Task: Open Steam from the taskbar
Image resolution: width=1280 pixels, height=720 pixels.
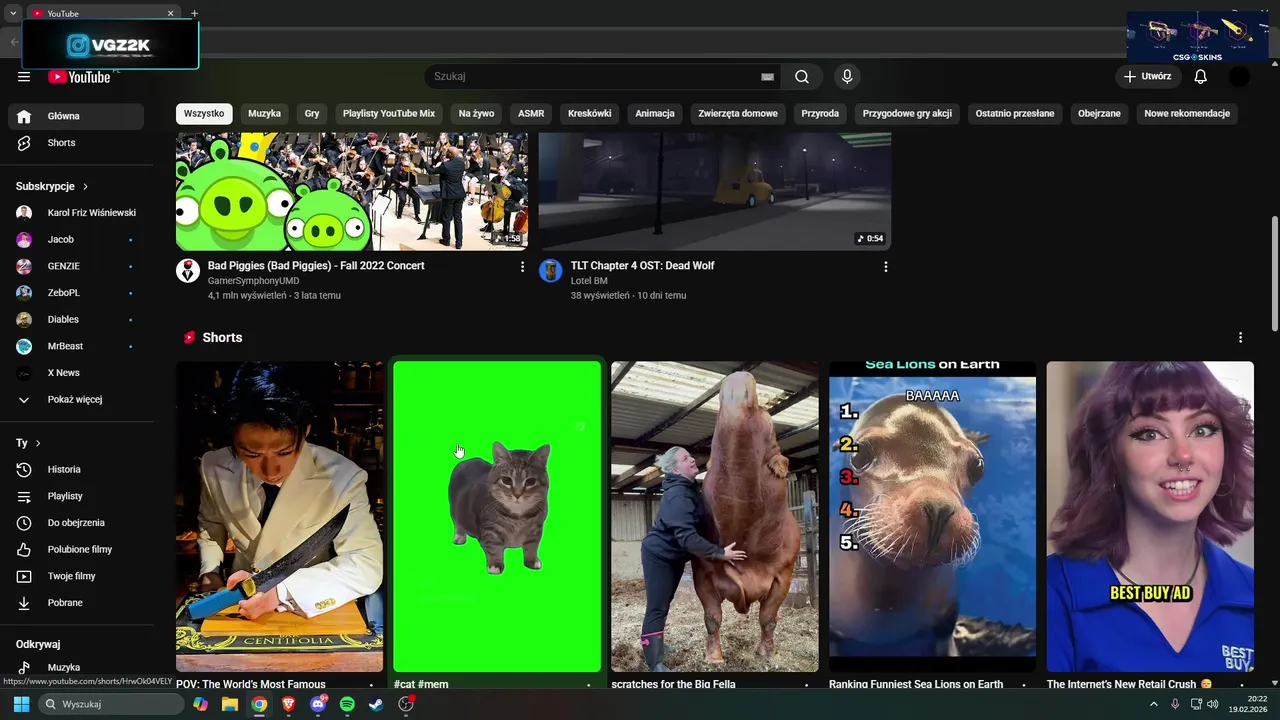Action: pyautogui.click(x=376, y=704)
